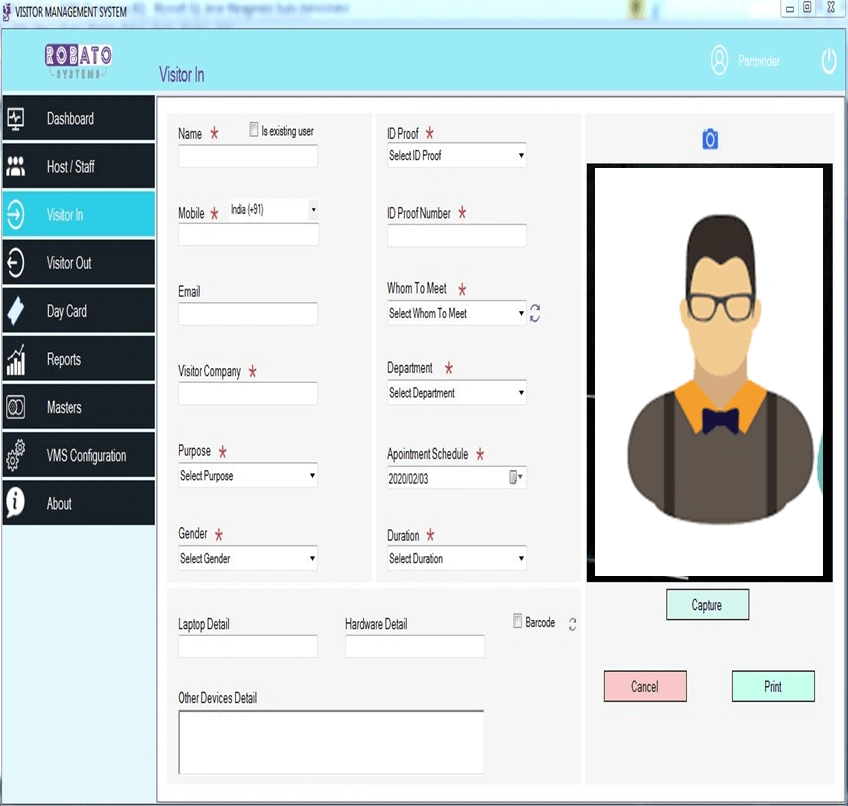Toggle the refresh control beside Barcode

(571, 623)
